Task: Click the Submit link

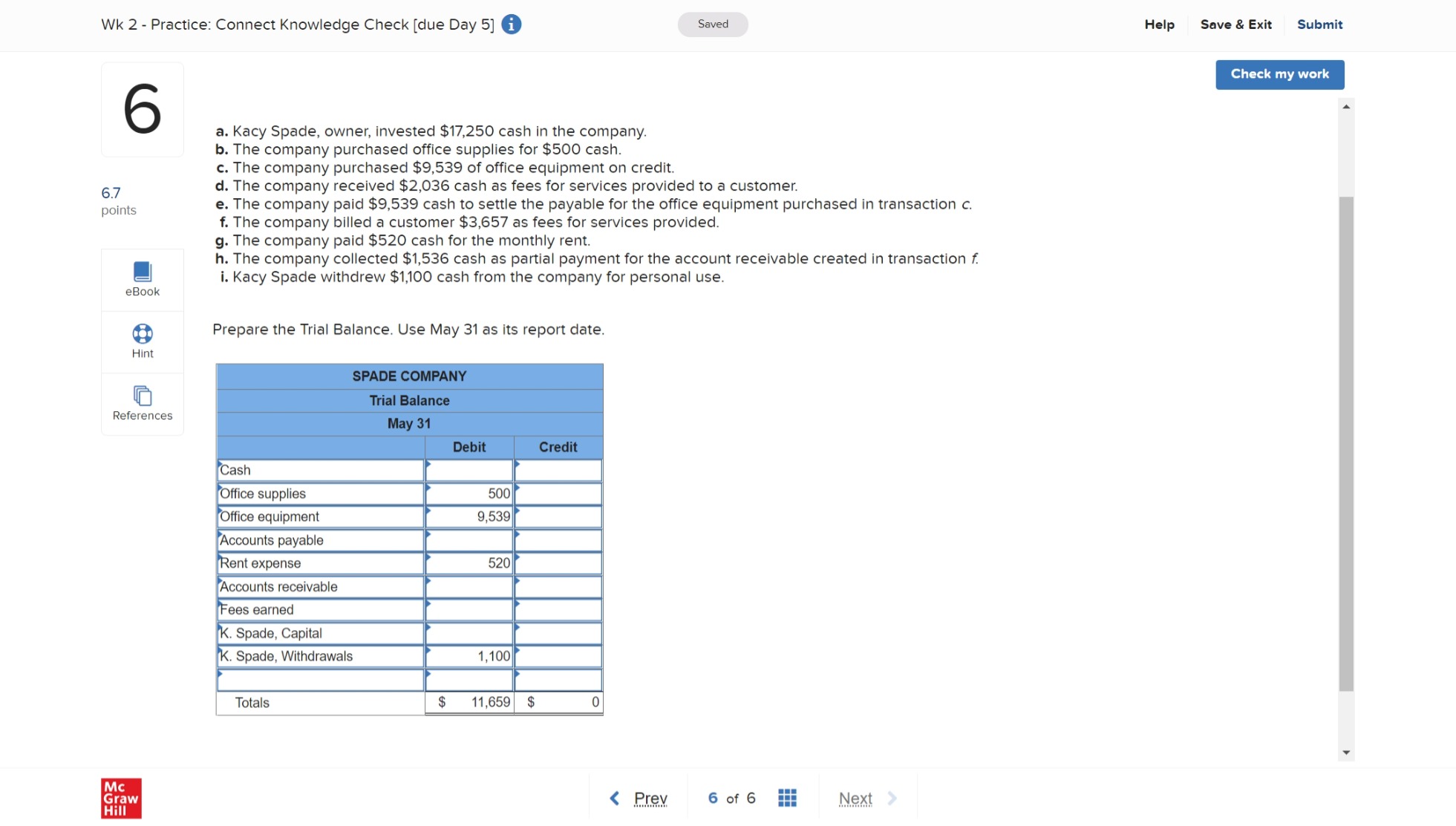Action: coord(1320,24)
